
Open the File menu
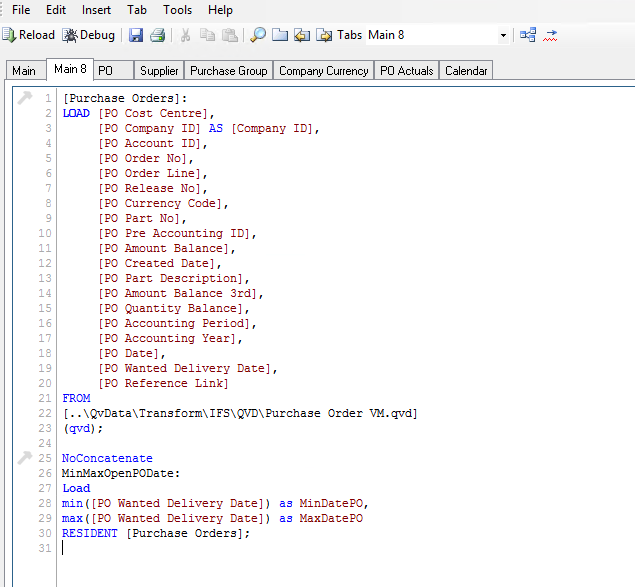[x=21, y=10]
